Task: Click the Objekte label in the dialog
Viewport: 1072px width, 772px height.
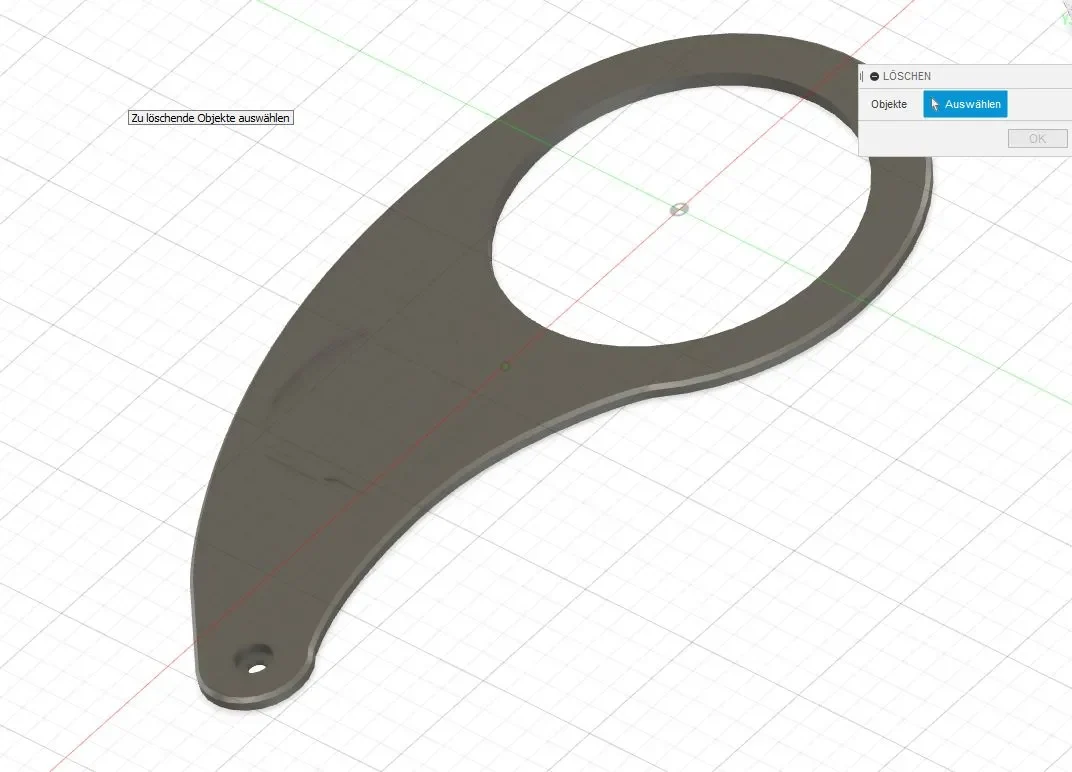Action: [889, 104]
